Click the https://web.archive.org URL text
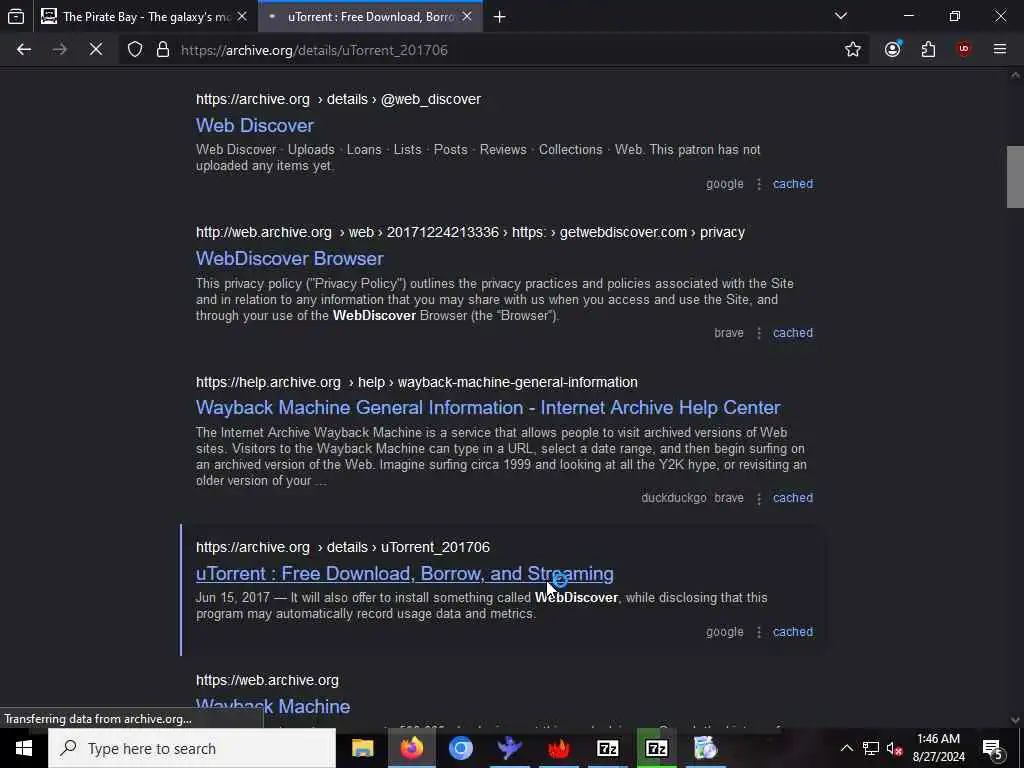This screenshot has height=768, width=1024. 267,680
